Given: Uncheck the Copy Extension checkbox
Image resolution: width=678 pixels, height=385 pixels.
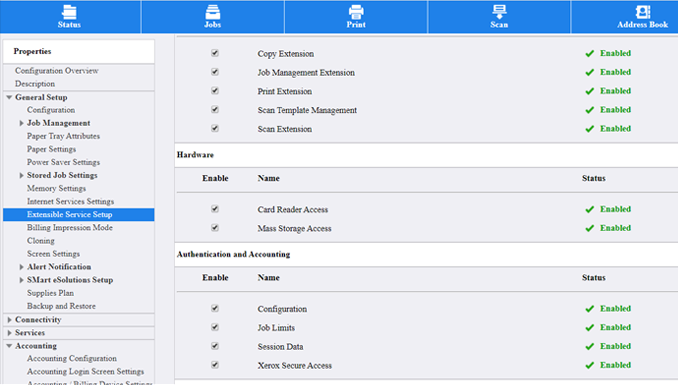Looking at the screenshot, I should pos(215,53).
